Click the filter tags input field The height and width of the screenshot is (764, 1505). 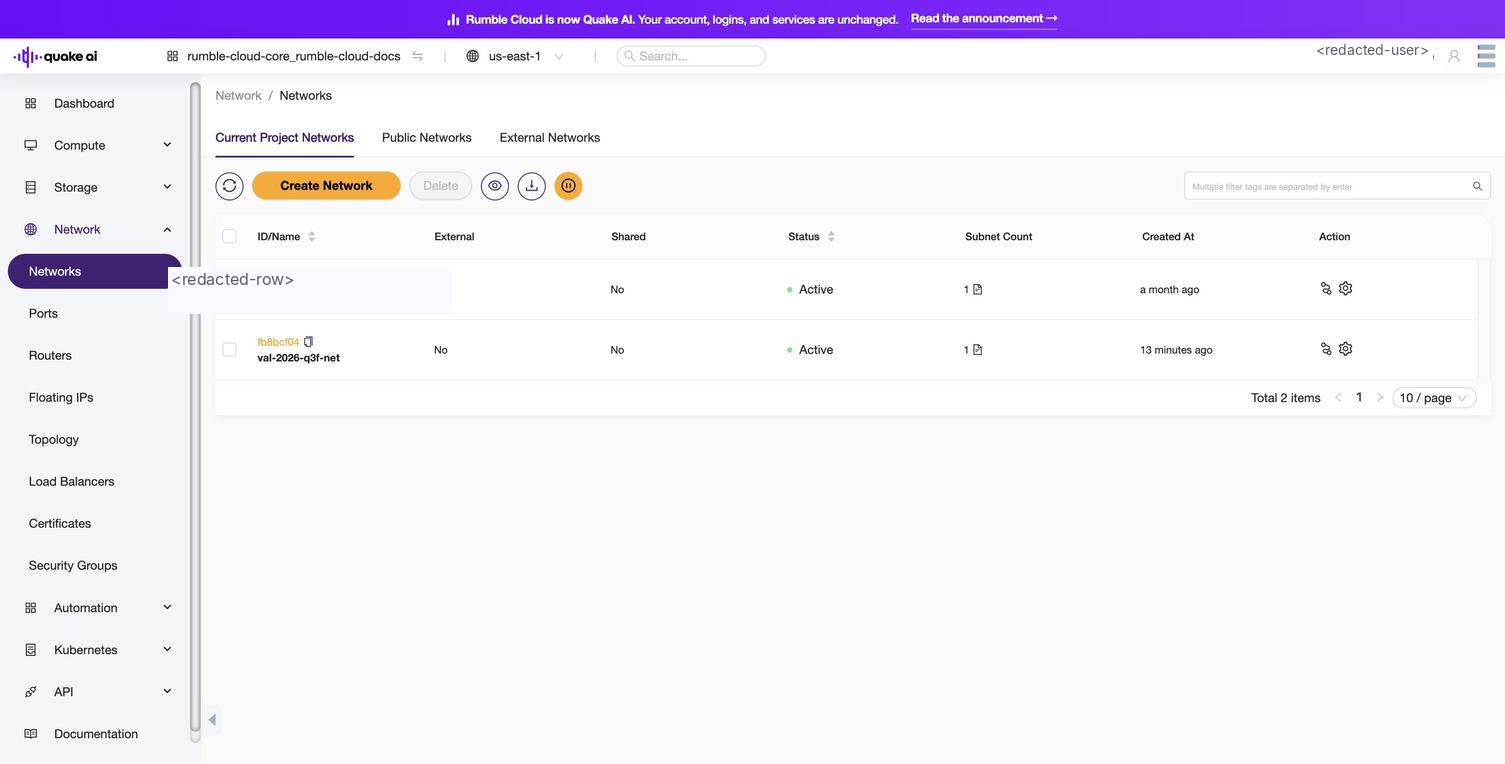pos(1337,186)
